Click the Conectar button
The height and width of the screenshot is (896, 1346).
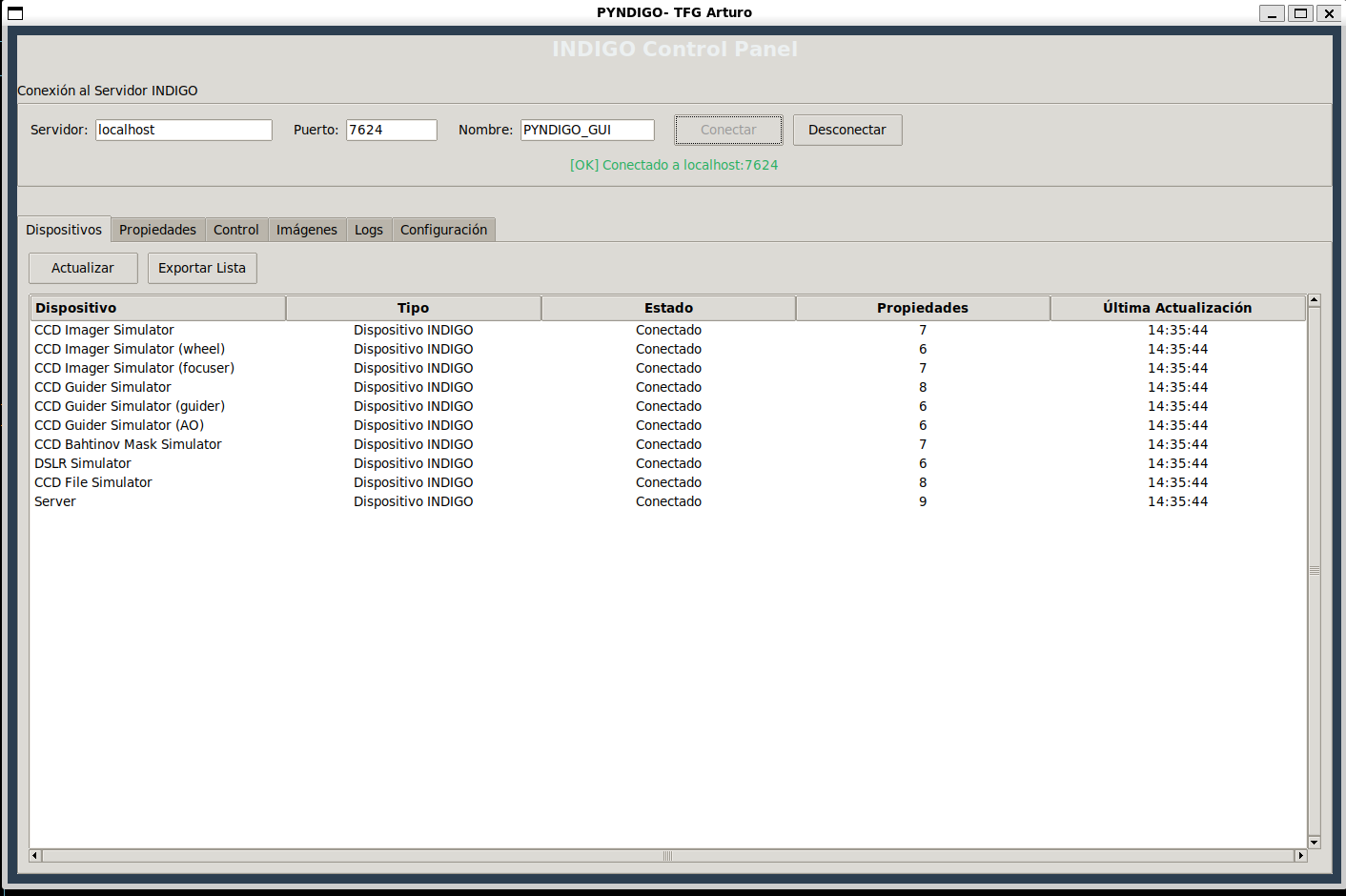728,130
